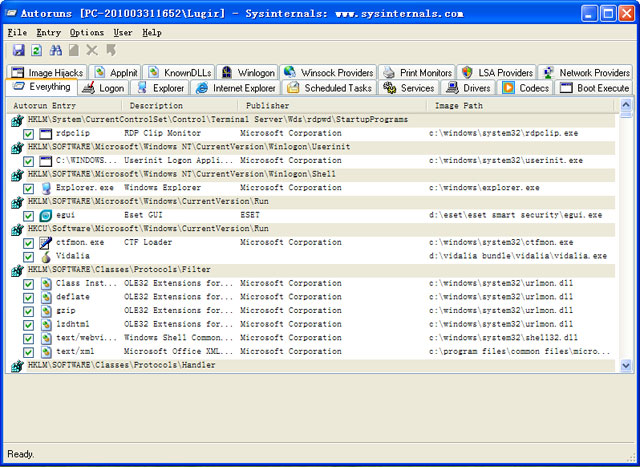Click path d:\vidalia bundle\vidalia\vidalia.exe
Viewport: 640px width, 467px height.
(518, 256)
